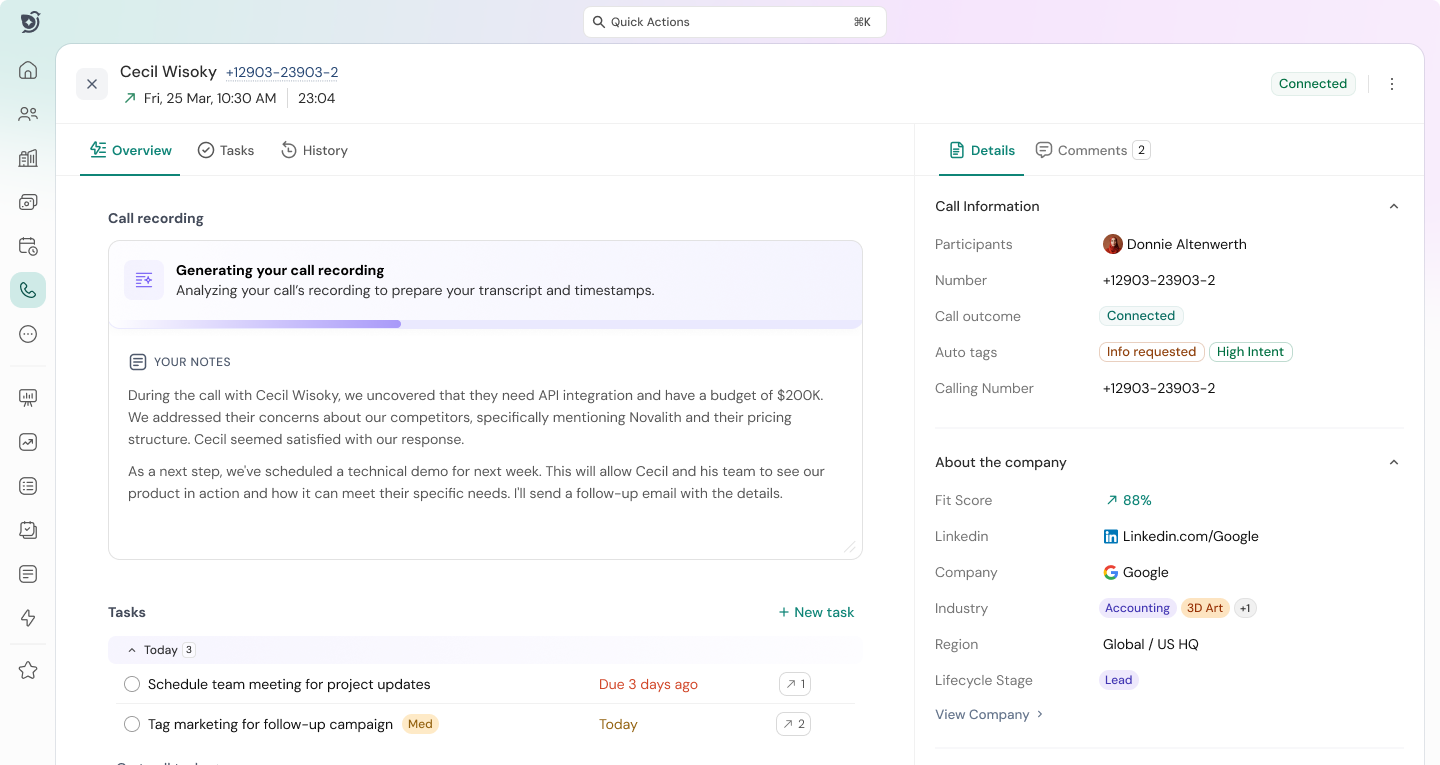The height and width of the screenshot is (765, 1440).
Task: Click the Google logo next to Company
Action: [x=1110, y=572]
